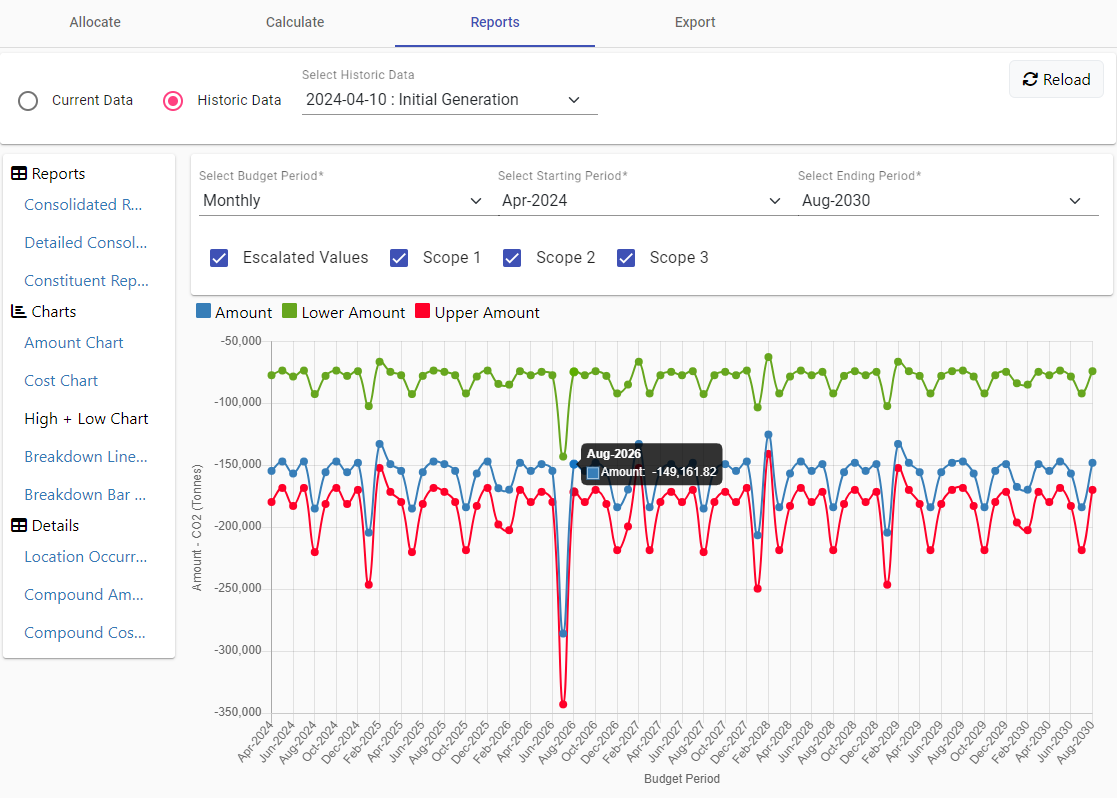Expand the Select Budget Period dropdown
1117x798 pixels.
tap(343, 201)
